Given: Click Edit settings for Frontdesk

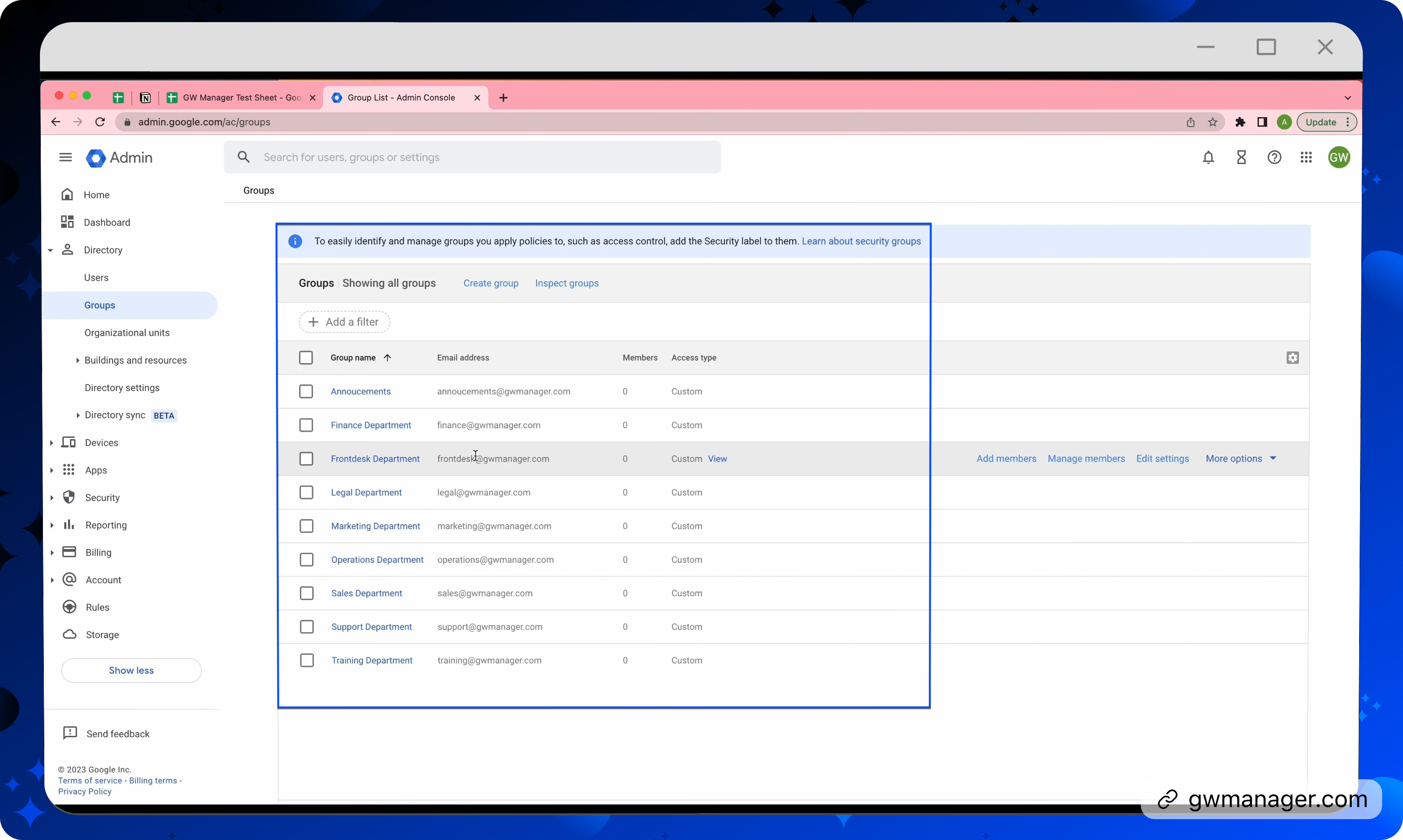Looking at the screenshot, I should (1163, 459).
